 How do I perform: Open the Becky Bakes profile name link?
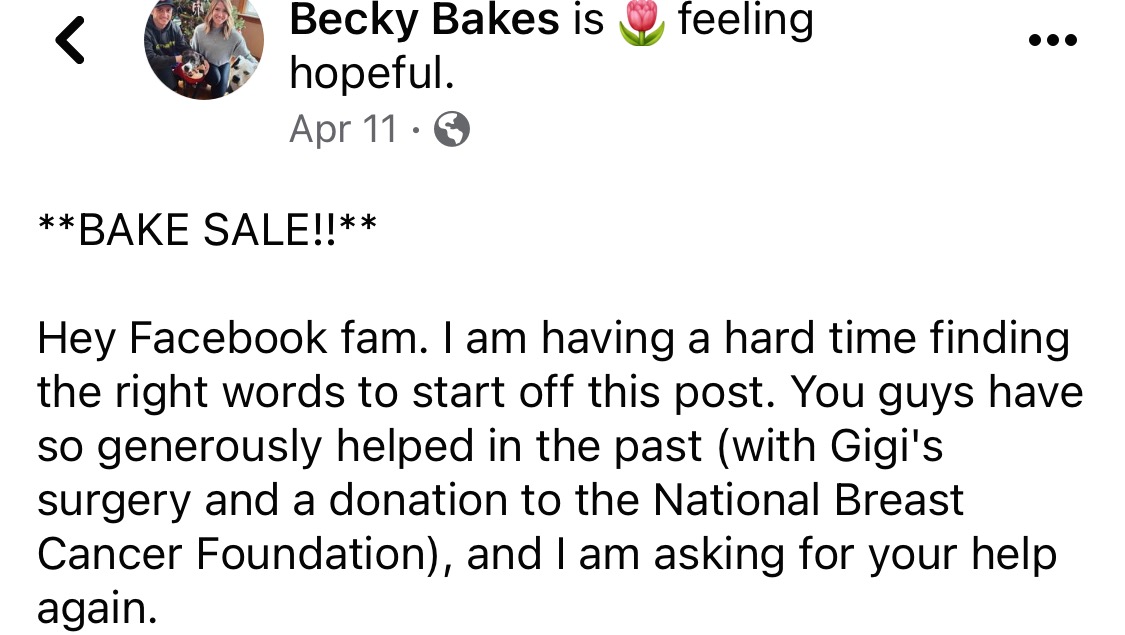click(x=424, y=21)
